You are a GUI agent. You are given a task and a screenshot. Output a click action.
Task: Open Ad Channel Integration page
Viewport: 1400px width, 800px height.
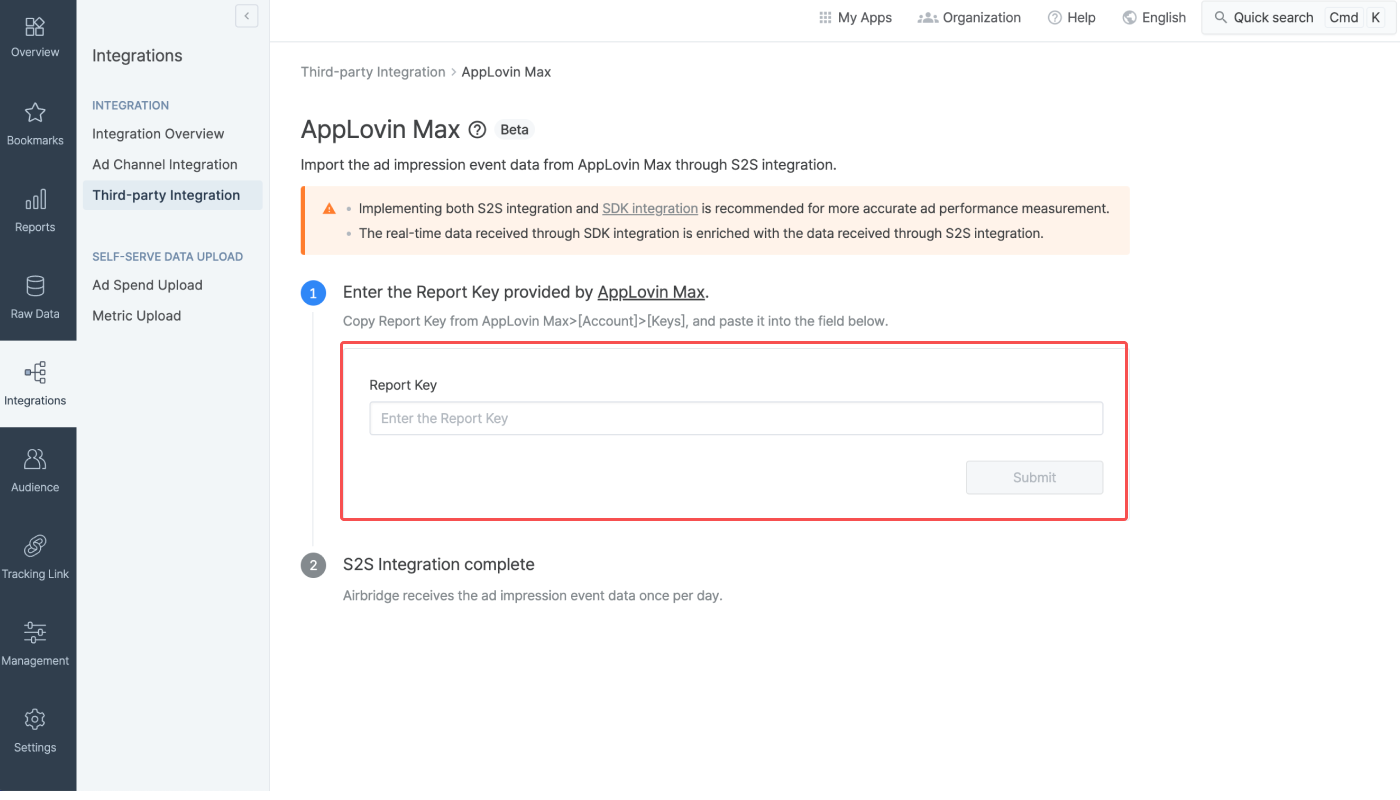click(165, 165)
